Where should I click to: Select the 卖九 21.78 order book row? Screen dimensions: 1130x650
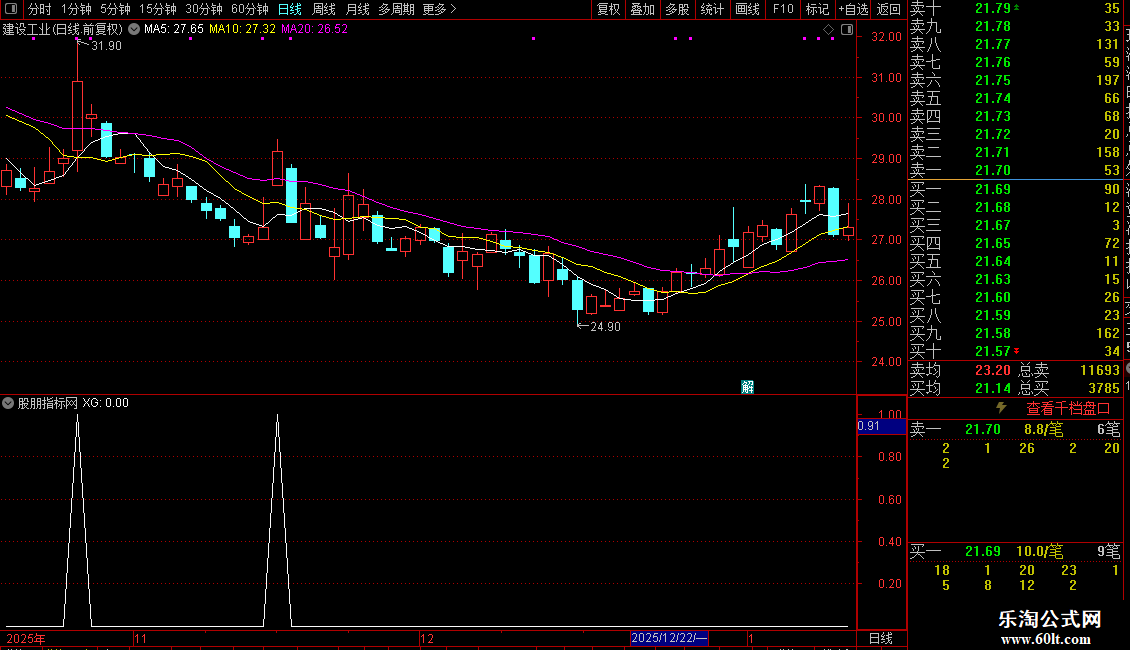pos(1015,26)
